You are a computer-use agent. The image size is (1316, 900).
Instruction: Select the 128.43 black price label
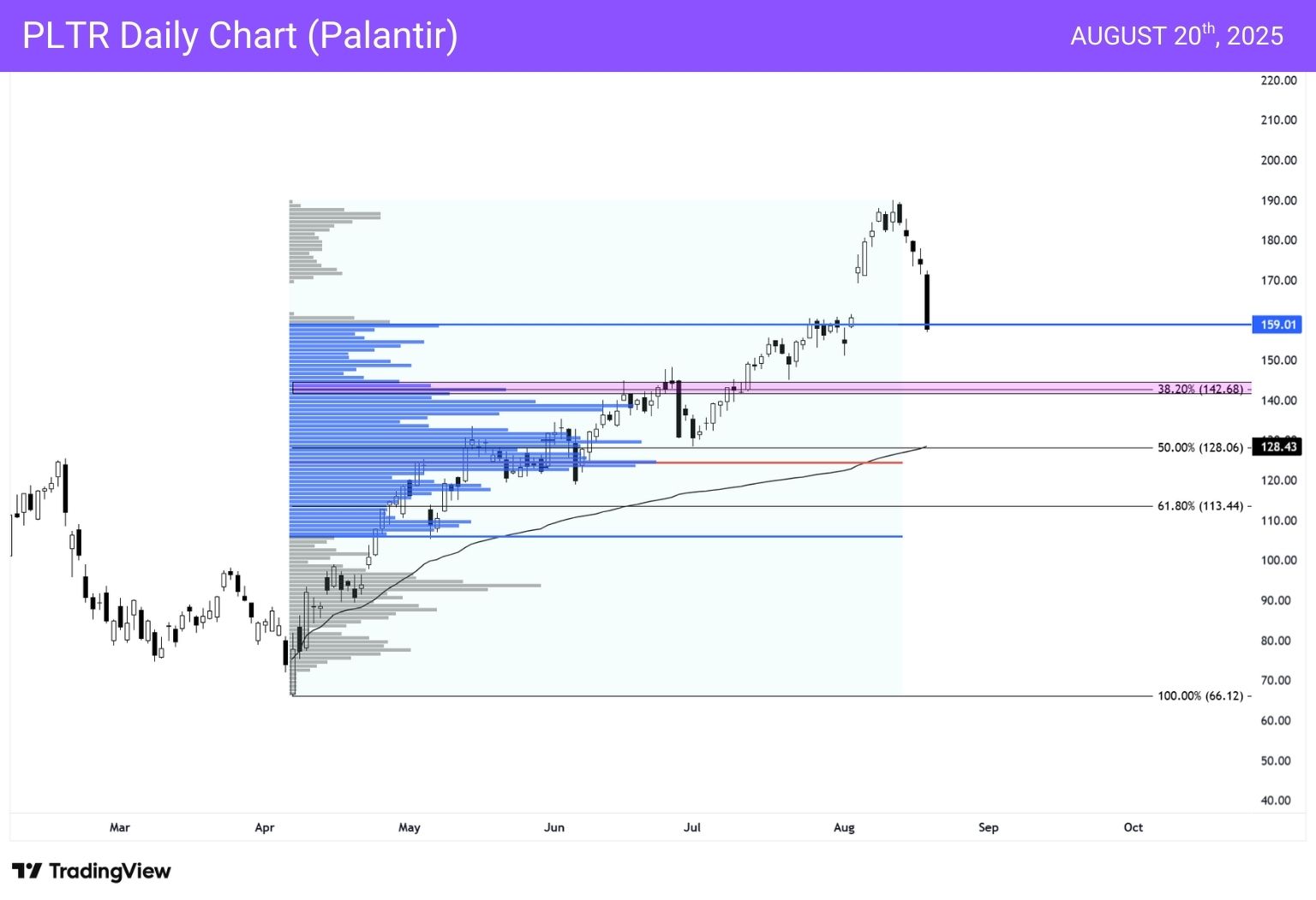(1277, 446)
